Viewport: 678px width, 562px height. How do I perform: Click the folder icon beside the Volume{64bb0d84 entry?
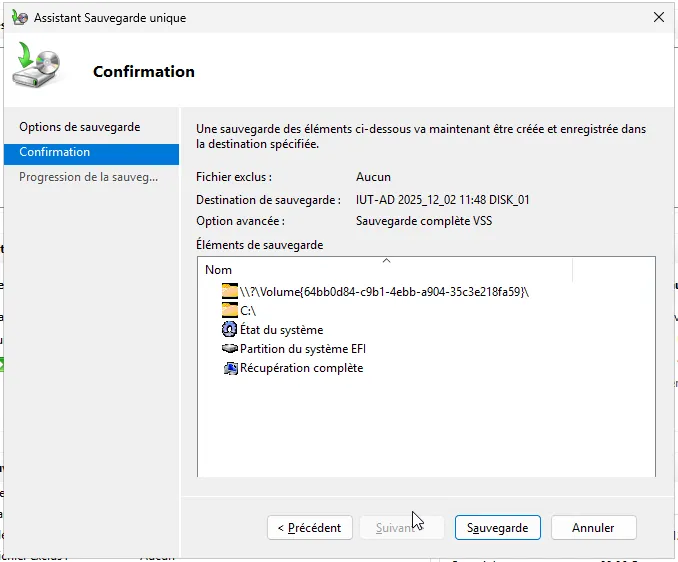click(x=231, y=291)
